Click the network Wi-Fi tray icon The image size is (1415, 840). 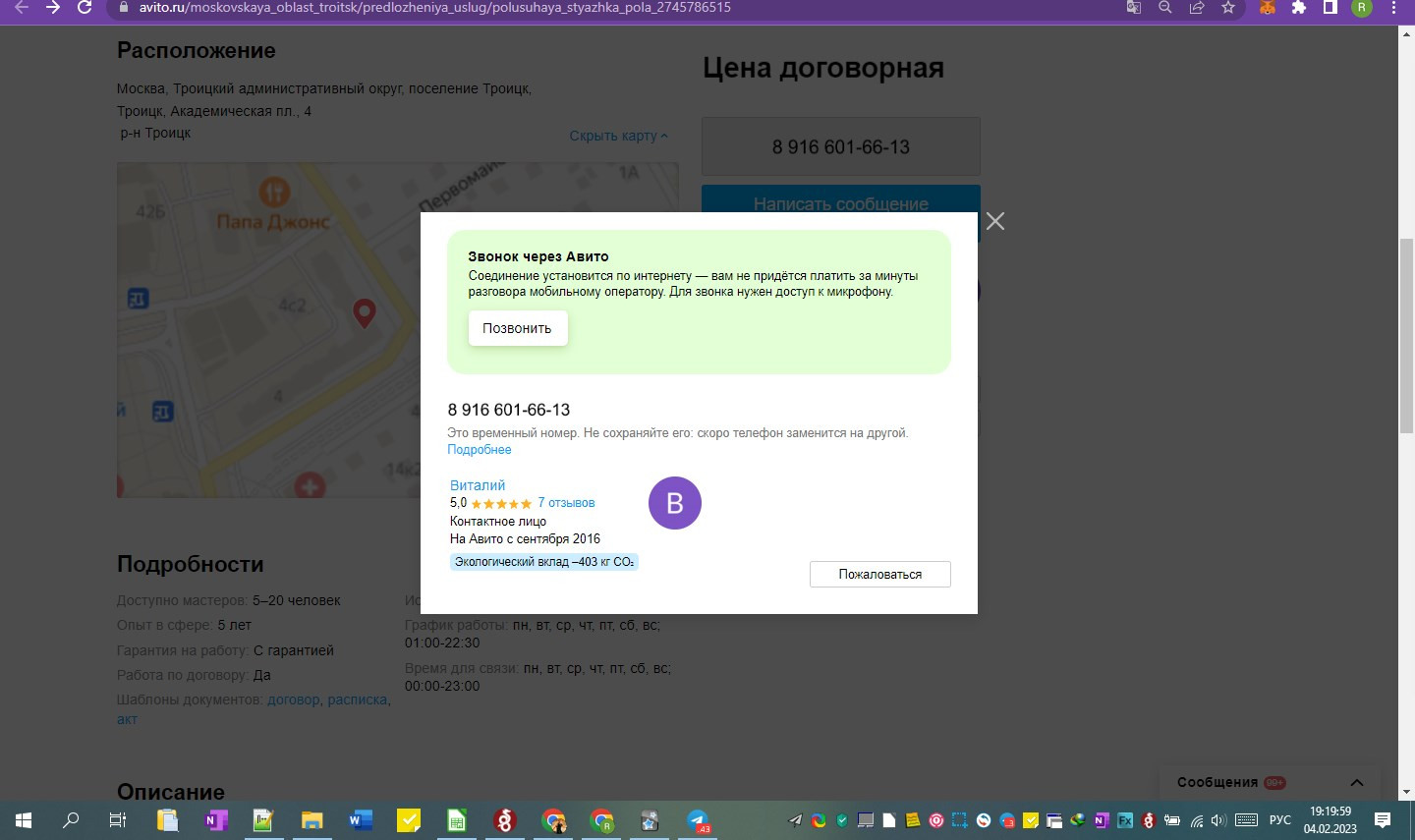point(1197,820)
